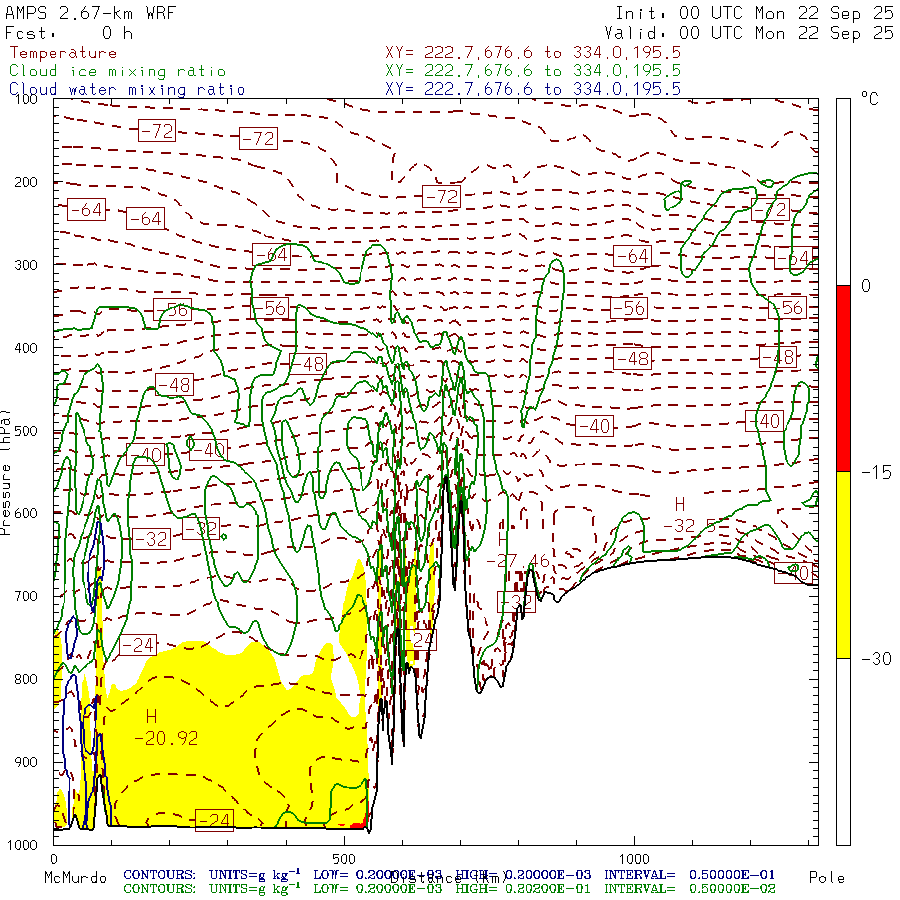Click the yellow segment of the temperature color bar
900x900 pixels.
843,565
